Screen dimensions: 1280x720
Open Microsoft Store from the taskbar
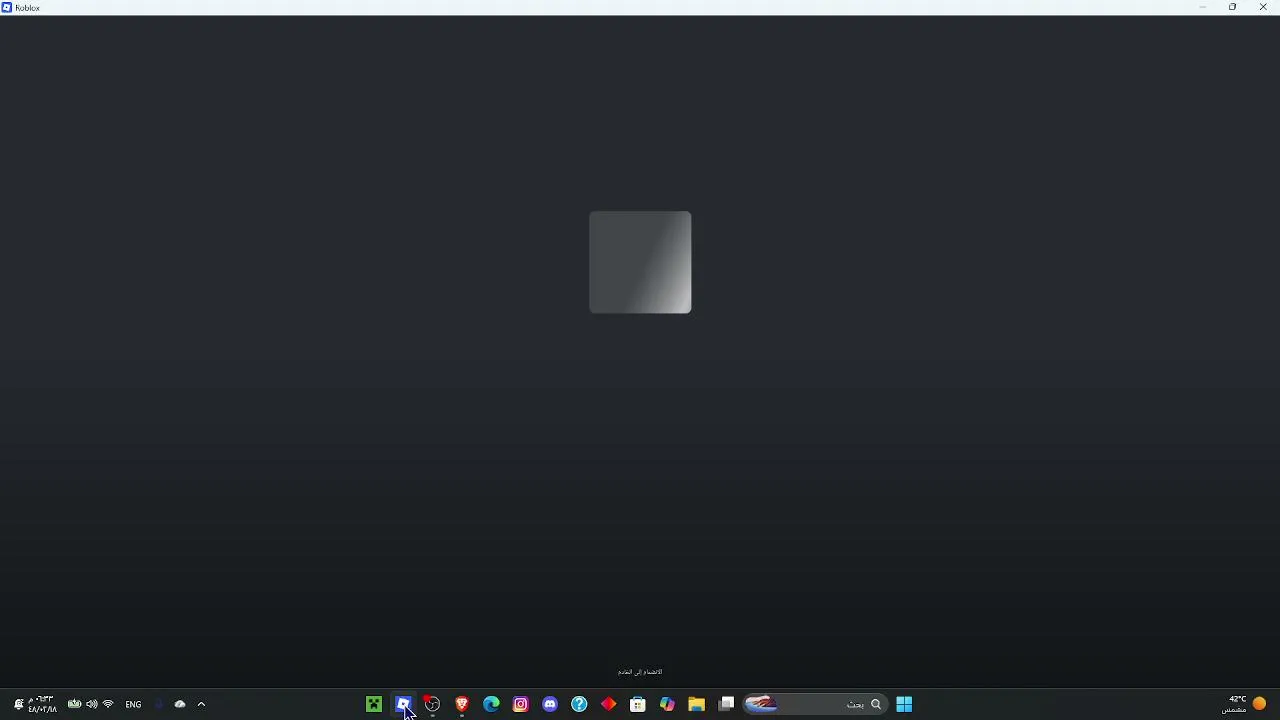coord(638,704)
